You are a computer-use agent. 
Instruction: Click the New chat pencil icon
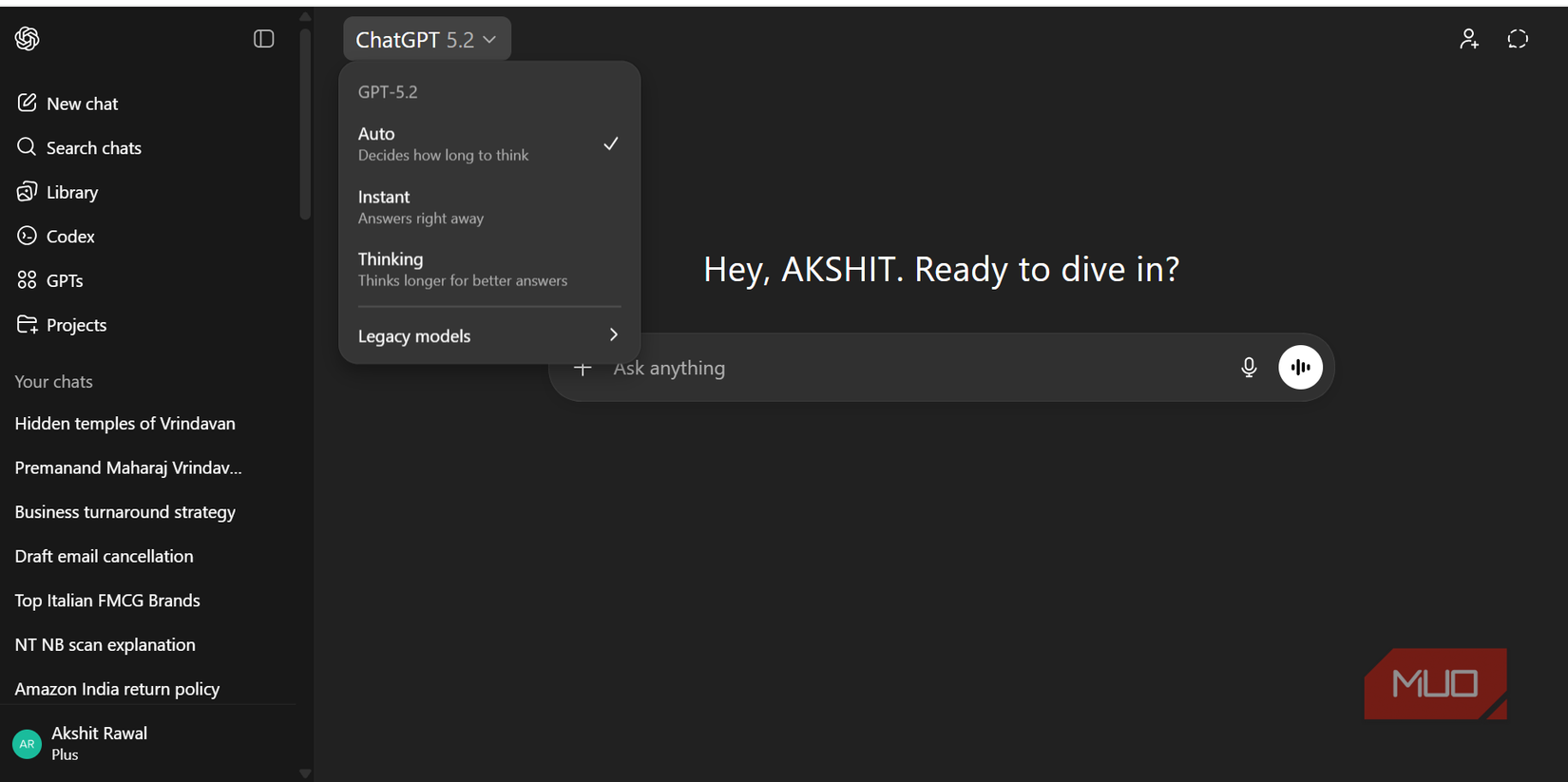[x=27, y=103]
